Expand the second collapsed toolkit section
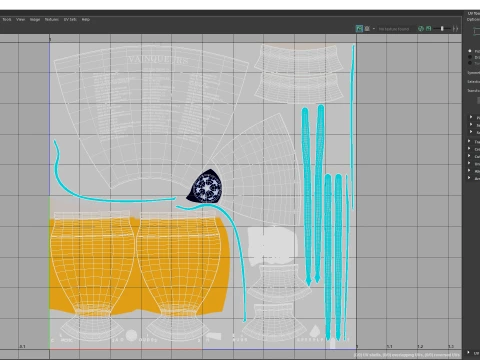This screenshot has height=360, width=480. 471,124
